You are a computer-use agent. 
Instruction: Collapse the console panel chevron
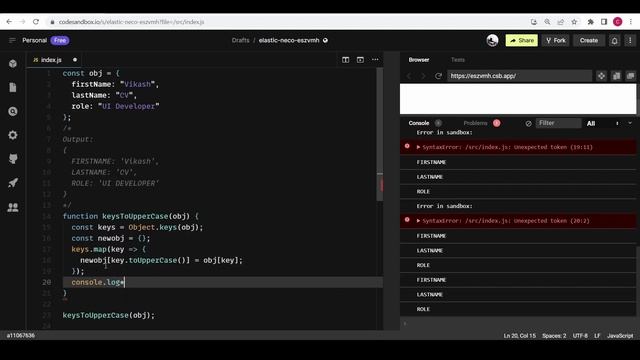[x=630, y=123]
